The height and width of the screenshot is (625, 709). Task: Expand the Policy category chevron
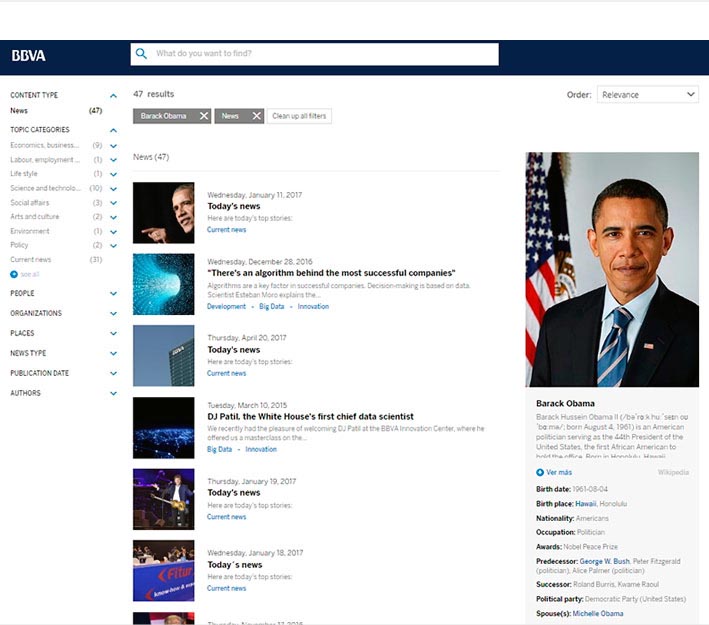113,246
